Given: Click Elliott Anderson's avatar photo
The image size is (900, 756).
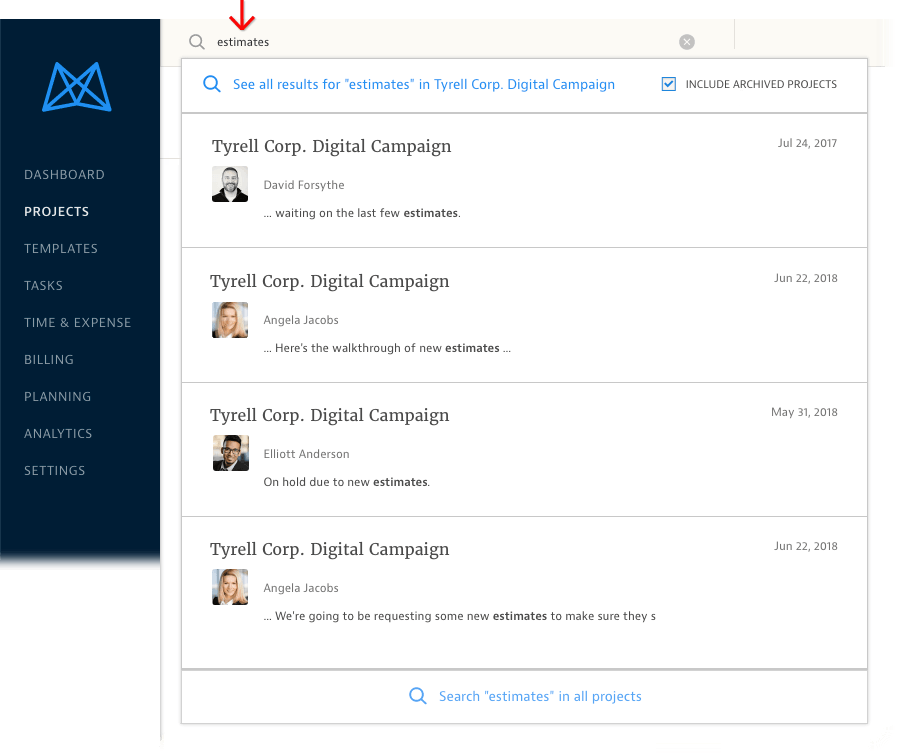Looking at the screenshot, I should click(x=230, y=453).
